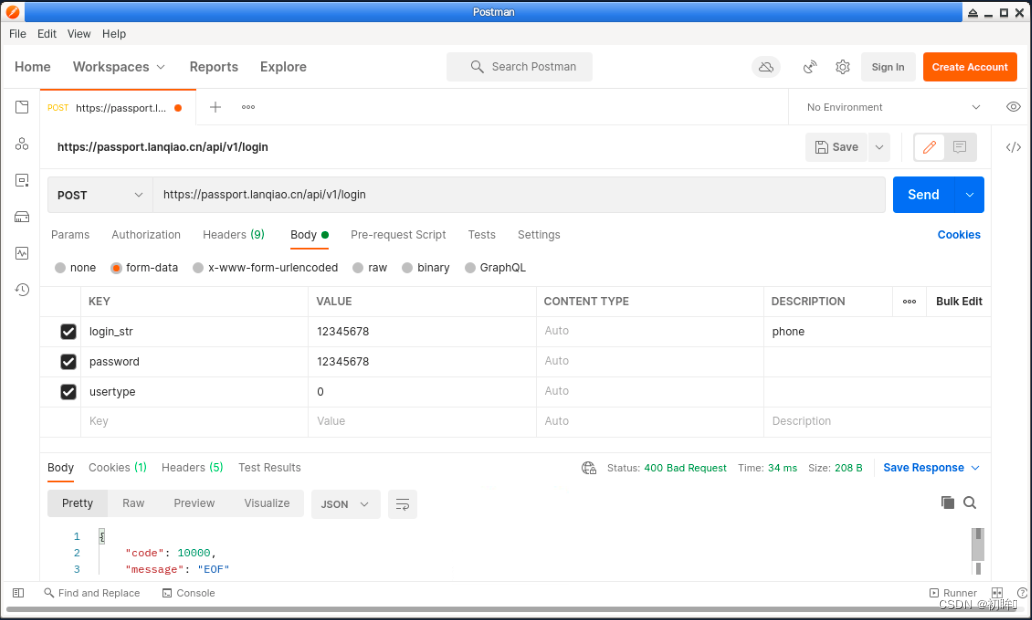Open the Cookies (1) response tab

pos(117,468)
